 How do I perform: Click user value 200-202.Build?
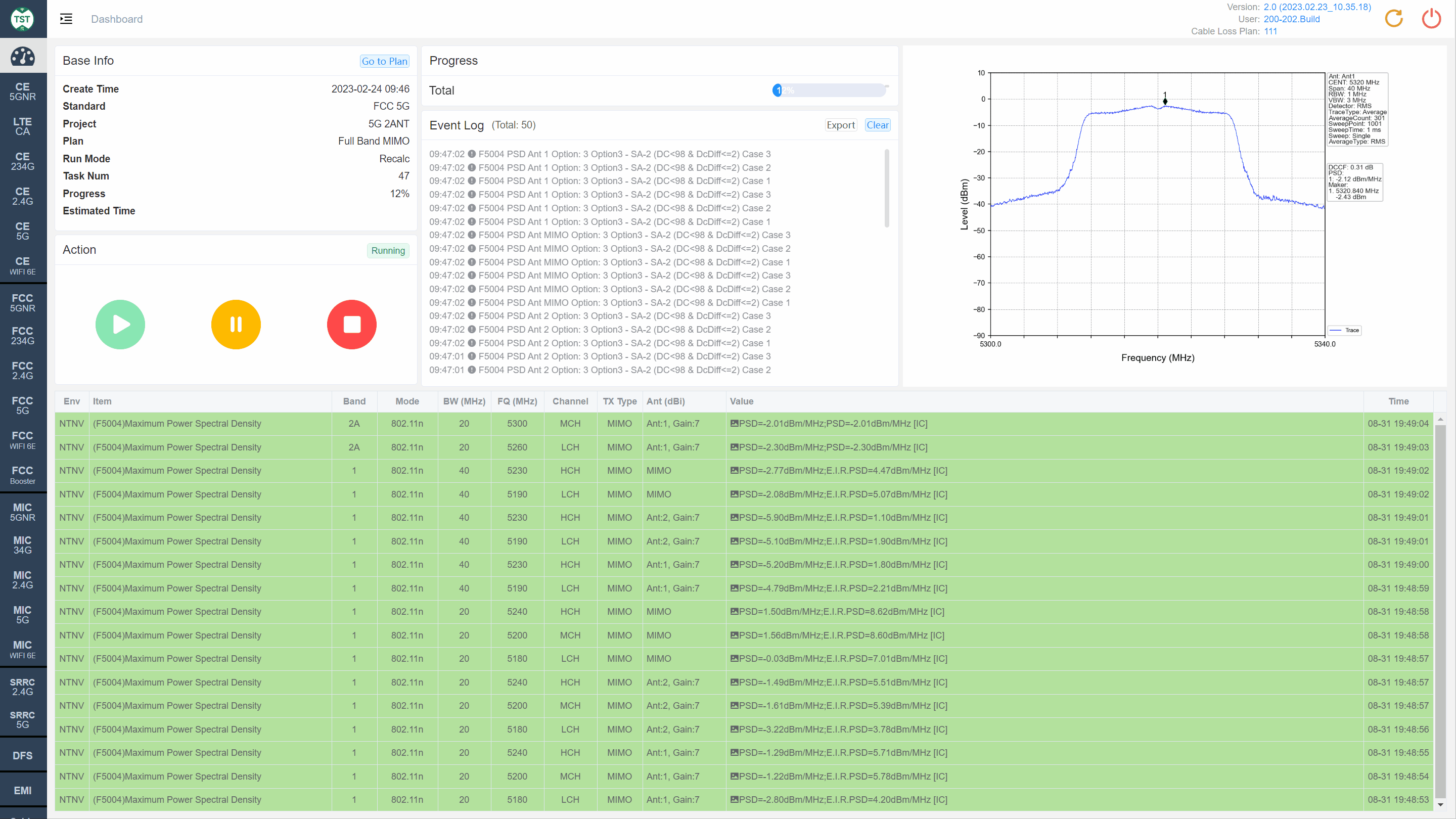1292,19
